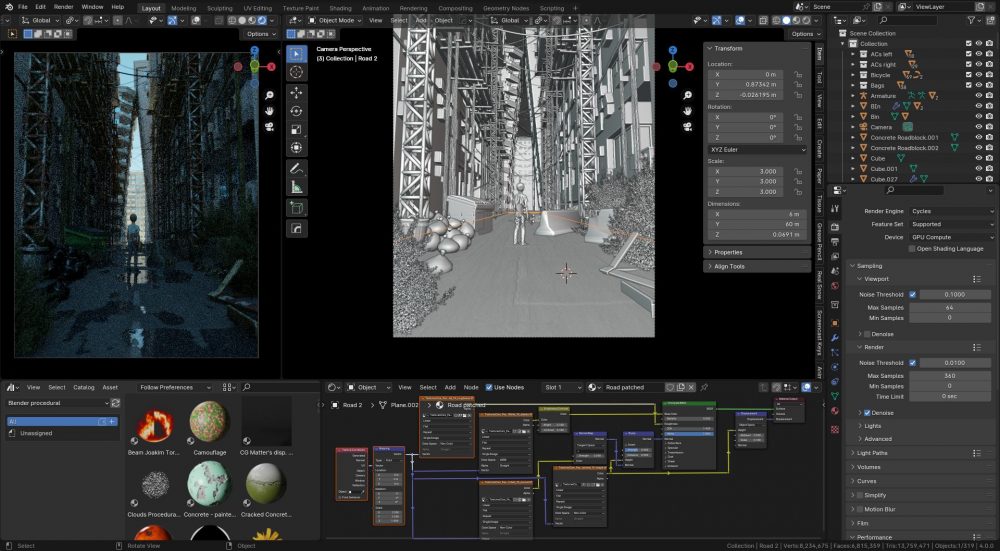1000x551 pixels.
Task: Open the Modifiers wrench properties tab
Action: tap(835, 337)
